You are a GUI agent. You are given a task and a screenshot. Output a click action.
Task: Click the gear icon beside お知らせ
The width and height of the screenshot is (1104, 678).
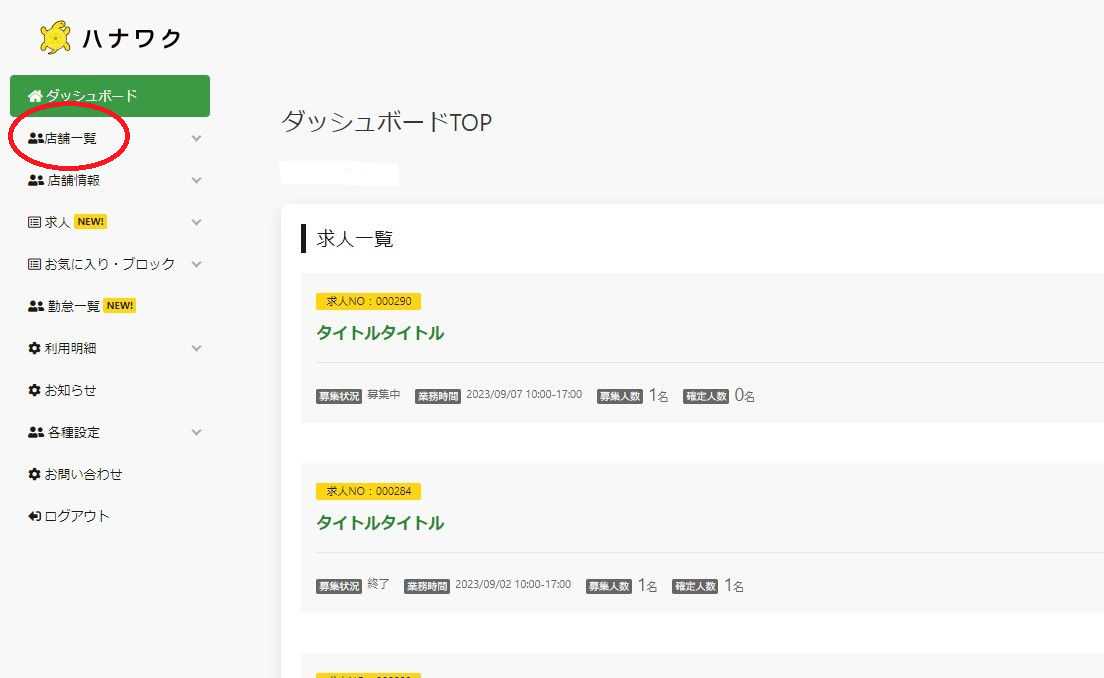tap(33, 390)
